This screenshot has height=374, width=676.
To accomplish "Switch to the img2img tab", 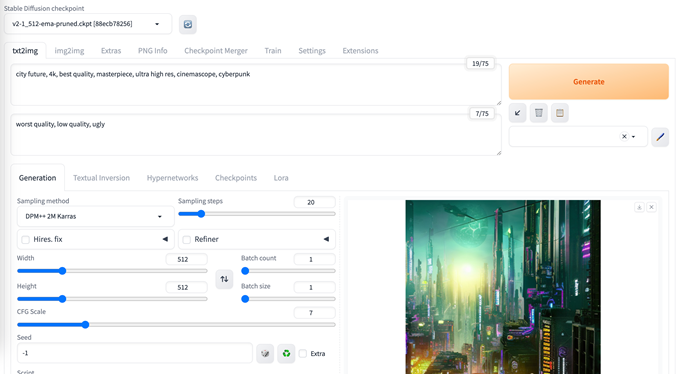I will pyautogui.click(x=69, y=51).
